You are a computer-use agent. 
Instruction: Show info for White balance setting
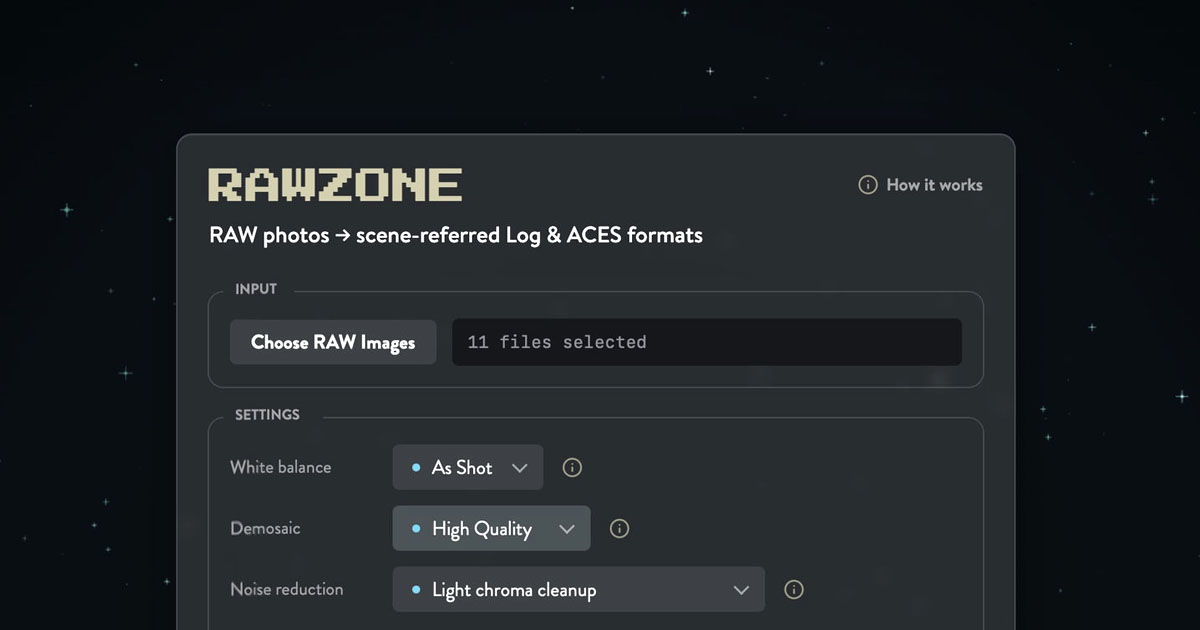572,467
